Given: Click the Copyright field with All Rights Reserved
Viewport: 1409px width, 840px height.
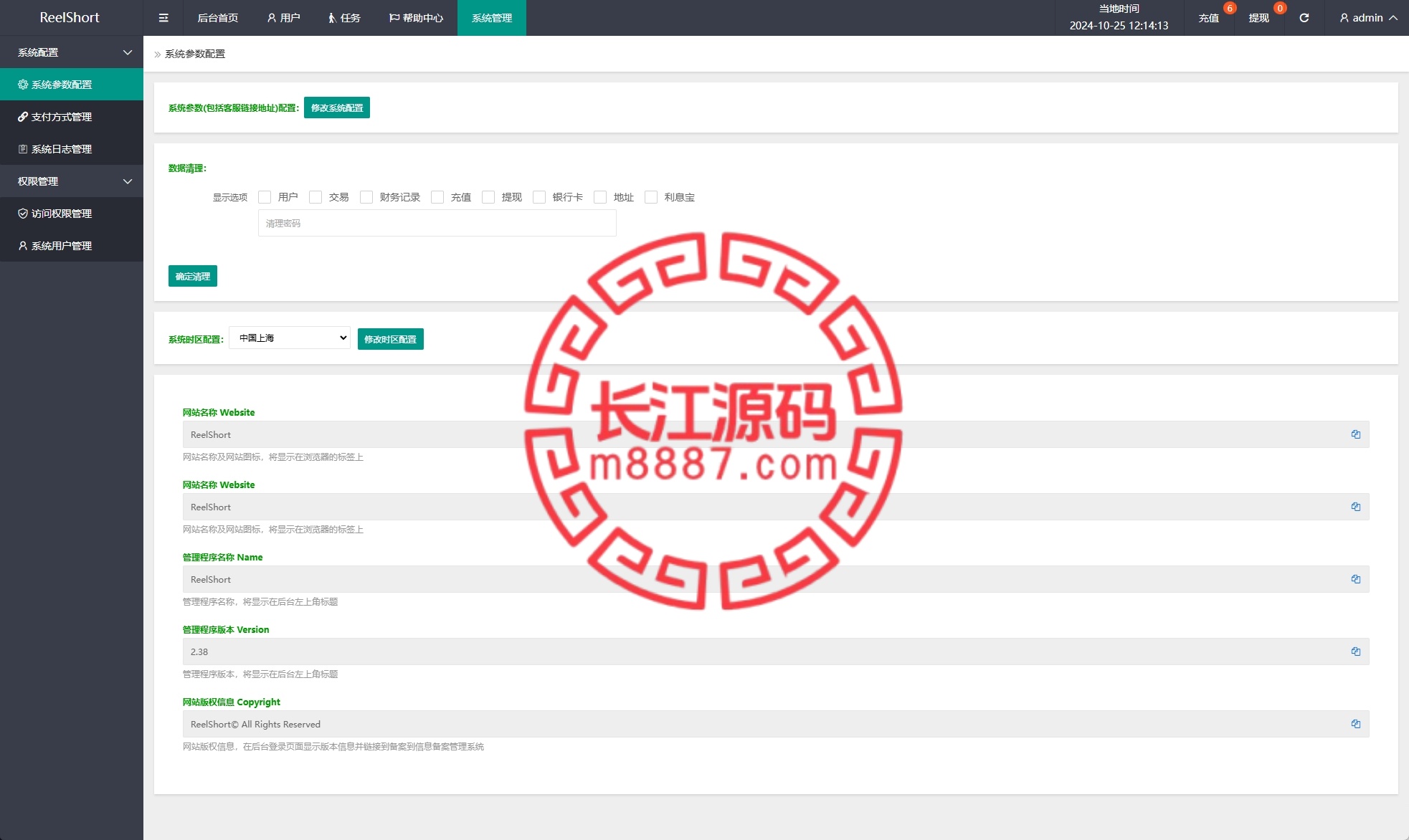Looking at the screenshot, I should click(776, 724).
